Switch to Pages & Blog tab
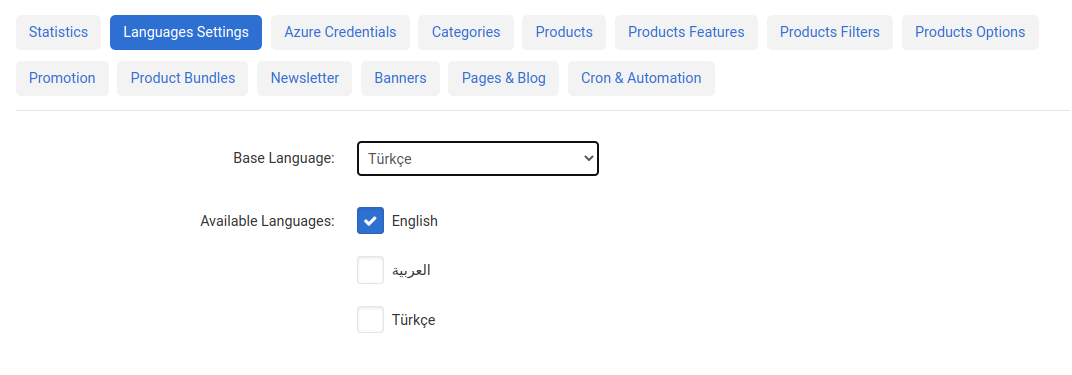This screenshot has height=375, width=1072. point(503,79)
